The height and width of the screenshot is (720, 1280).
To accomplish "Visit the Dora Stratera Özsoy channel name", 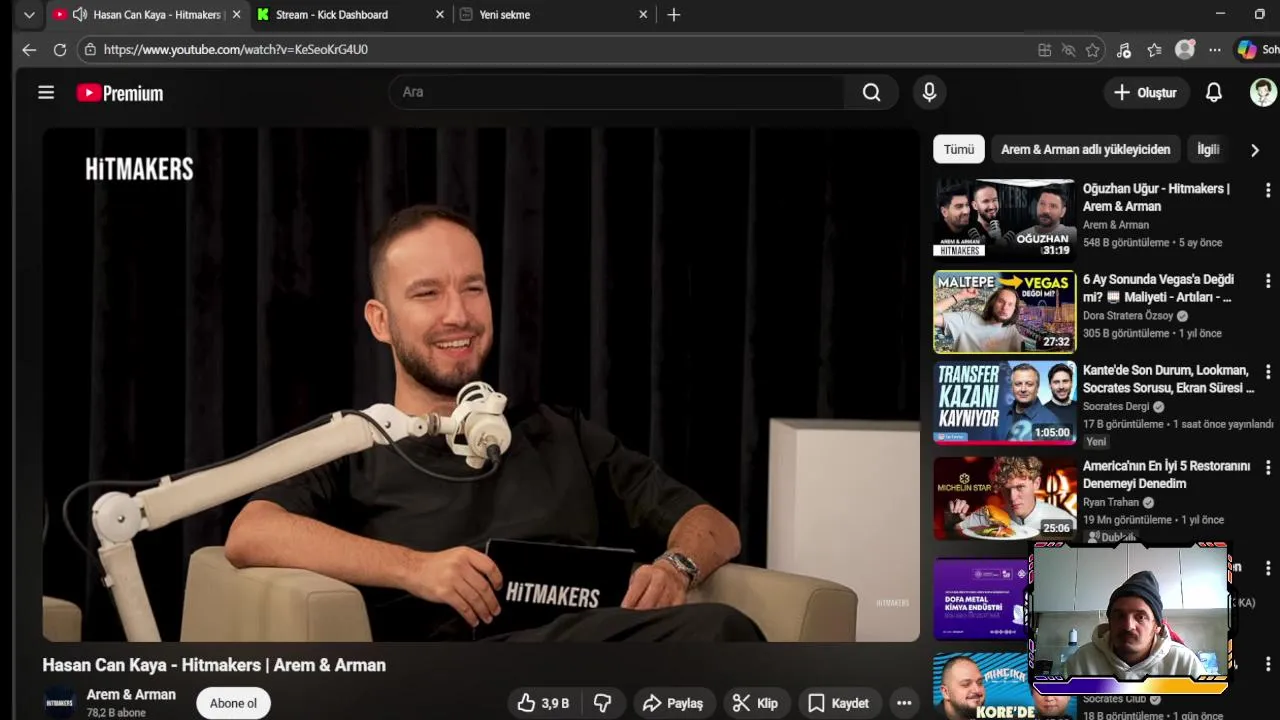I will [1128, 316].
